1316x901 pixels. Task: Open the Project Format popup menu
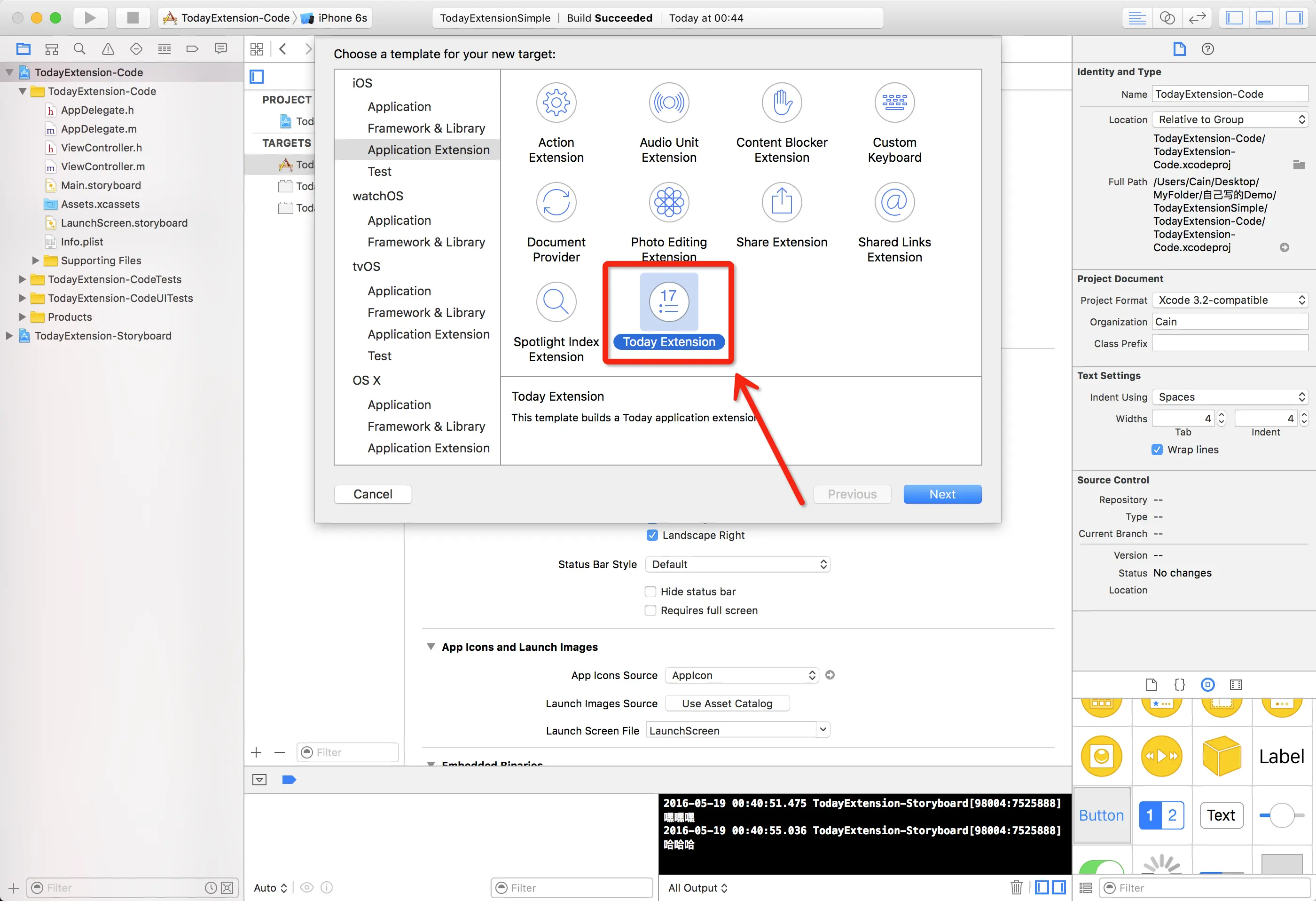click(1230, 300)
